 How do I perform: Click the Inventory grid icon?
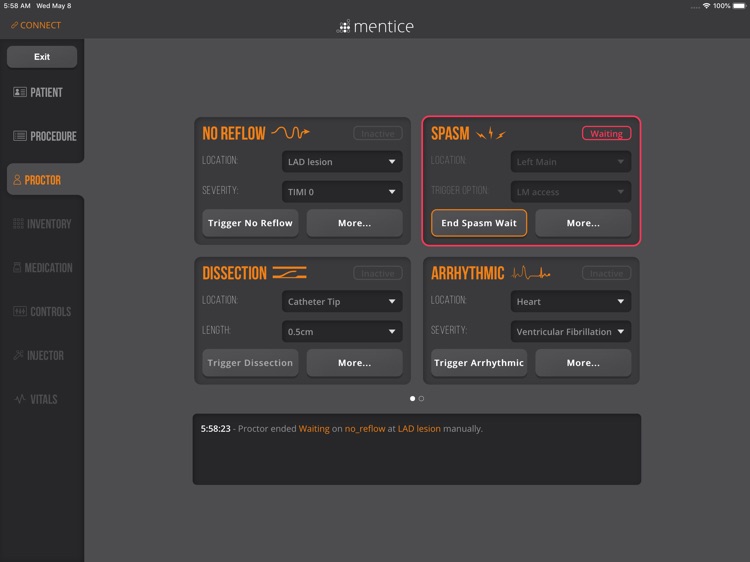[x=18, y=223]
